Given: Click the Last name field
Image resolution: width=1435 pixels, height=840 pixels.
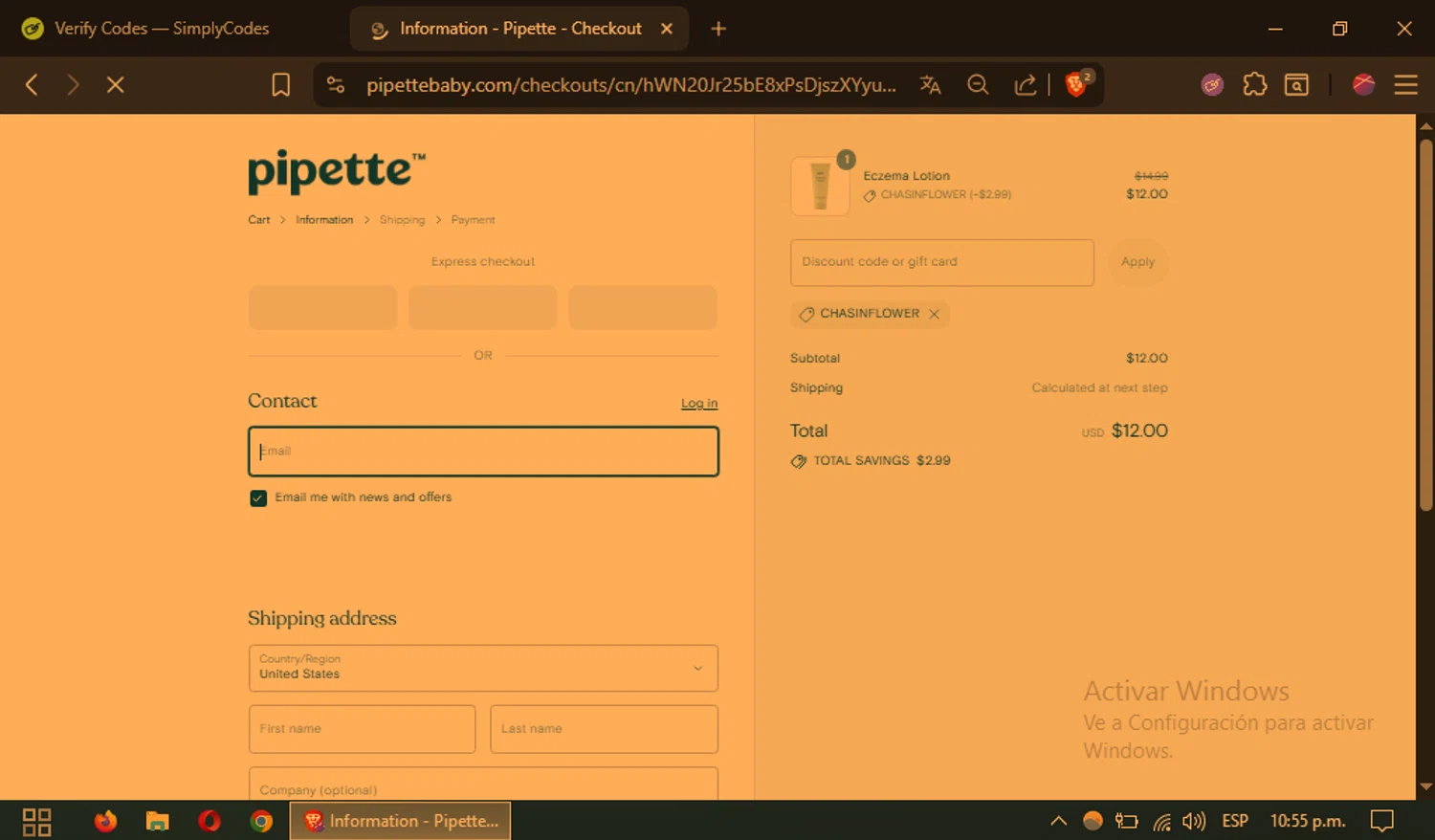Looking at the screenshot, I should 604,729.
